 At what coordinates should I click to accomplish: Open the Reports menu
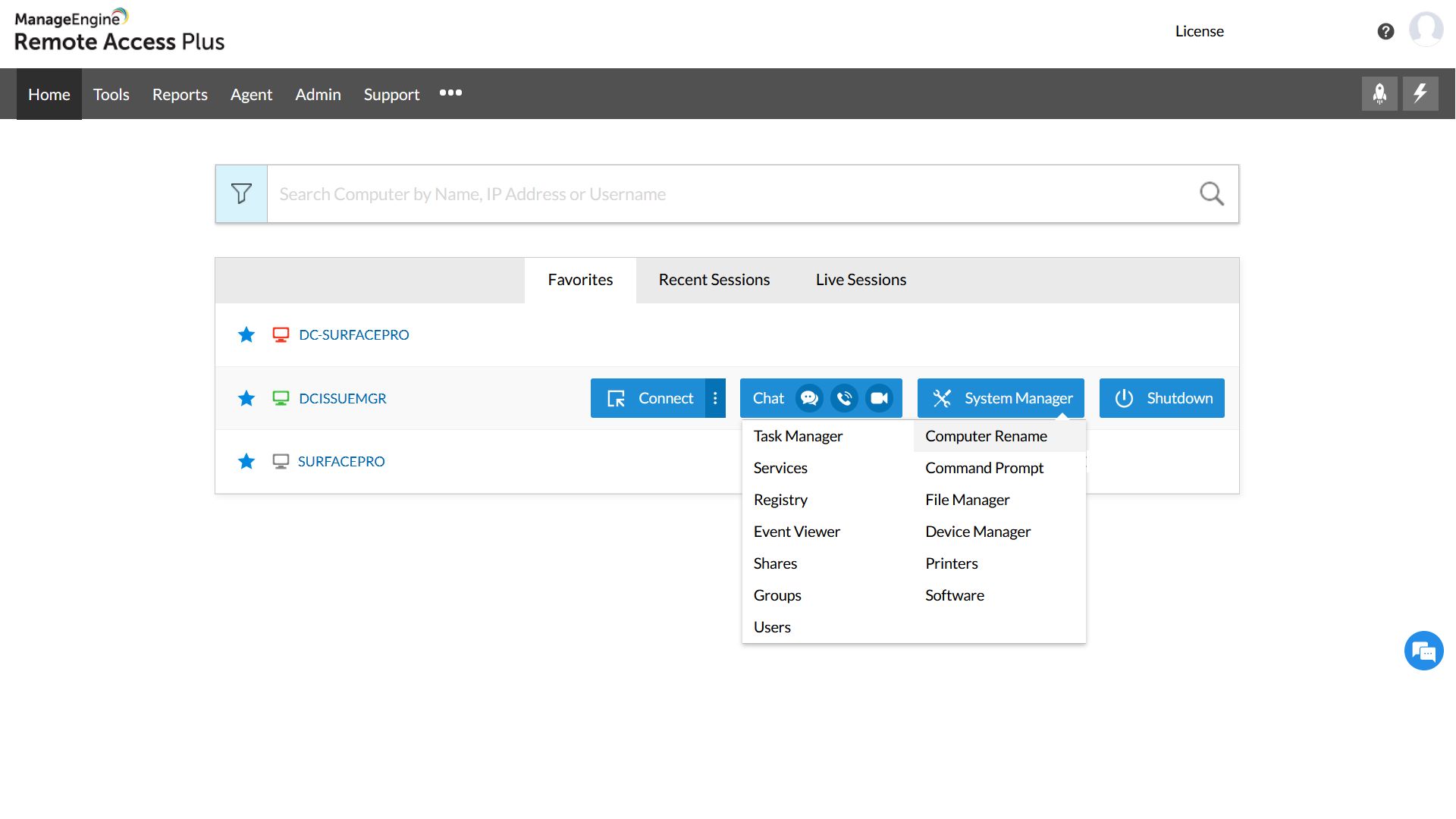[x=180, y=94]
